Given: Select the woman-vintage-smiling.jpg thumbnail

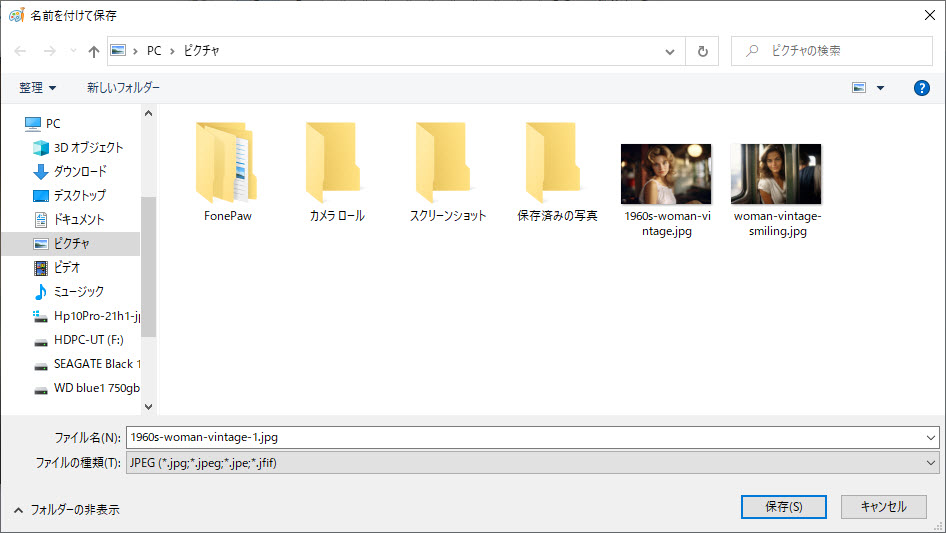Looking at the screenshot, I should [x=776, y=174].
